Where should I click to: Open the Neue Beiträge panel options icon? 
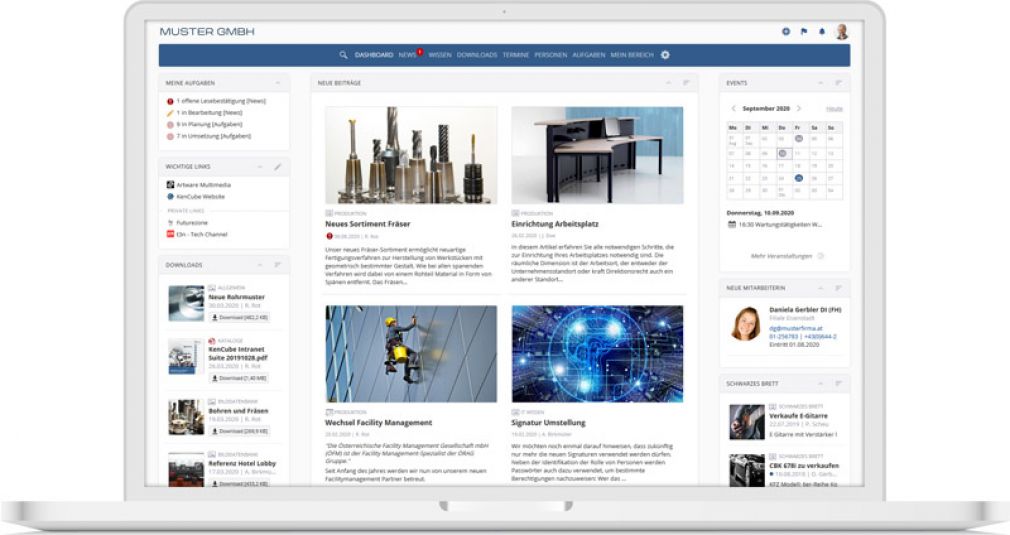[x=686, y=83]
